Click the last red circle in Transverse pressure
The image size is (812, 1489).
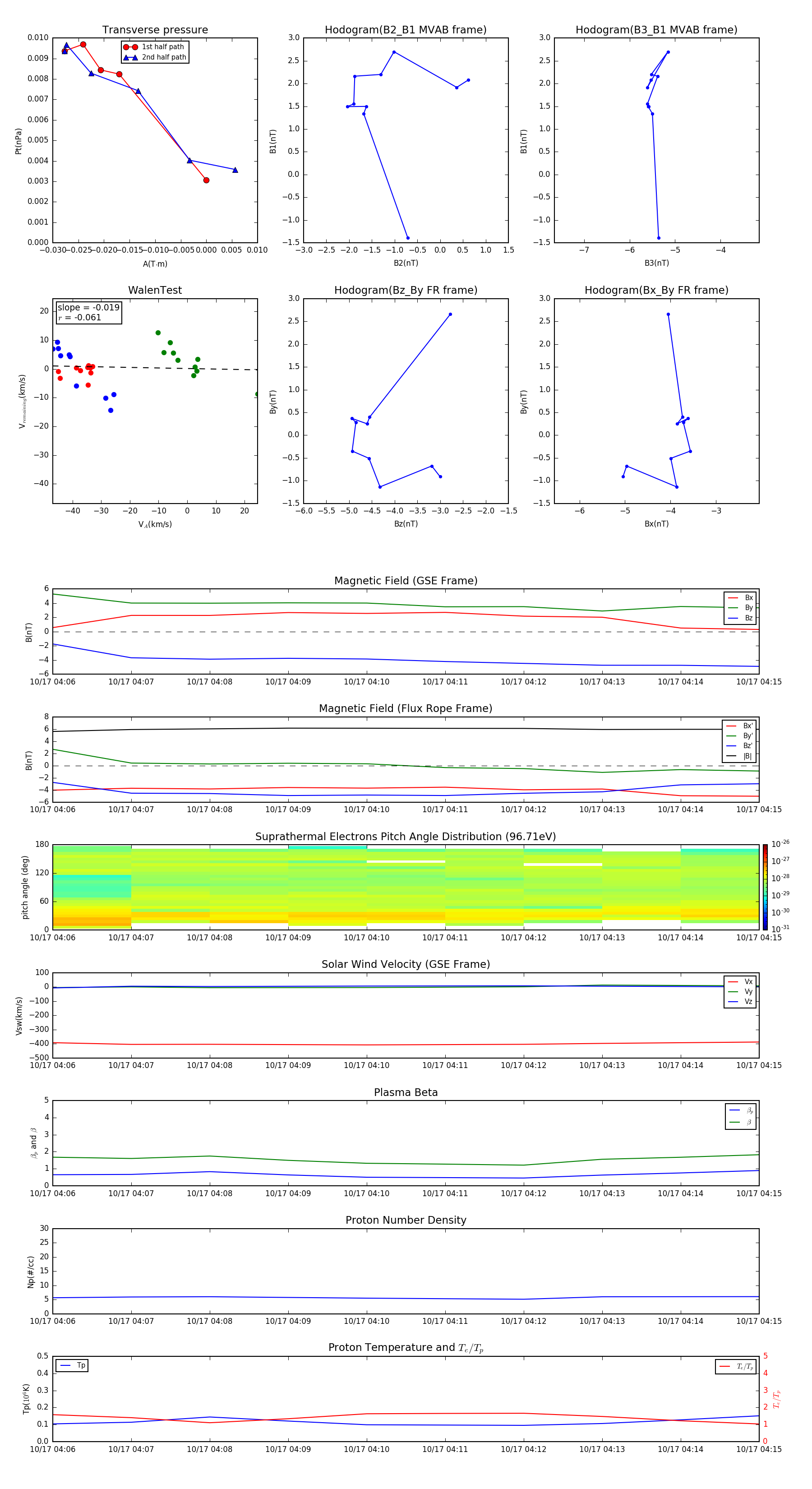pyautogui.click(x=206, y=180)
